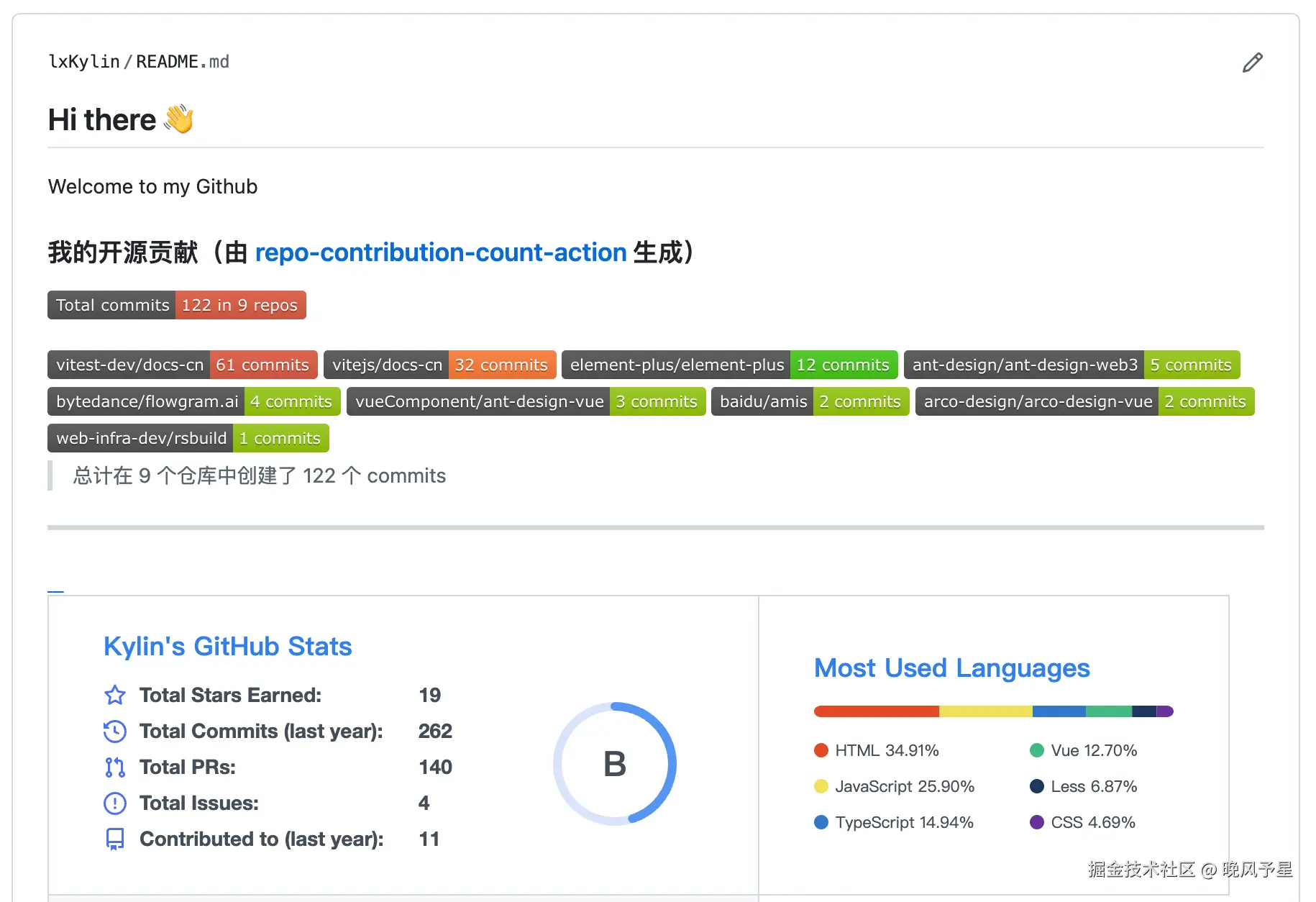
Task: Click the navy dot next to Less 6.87%
Action: click(1037, 786)
